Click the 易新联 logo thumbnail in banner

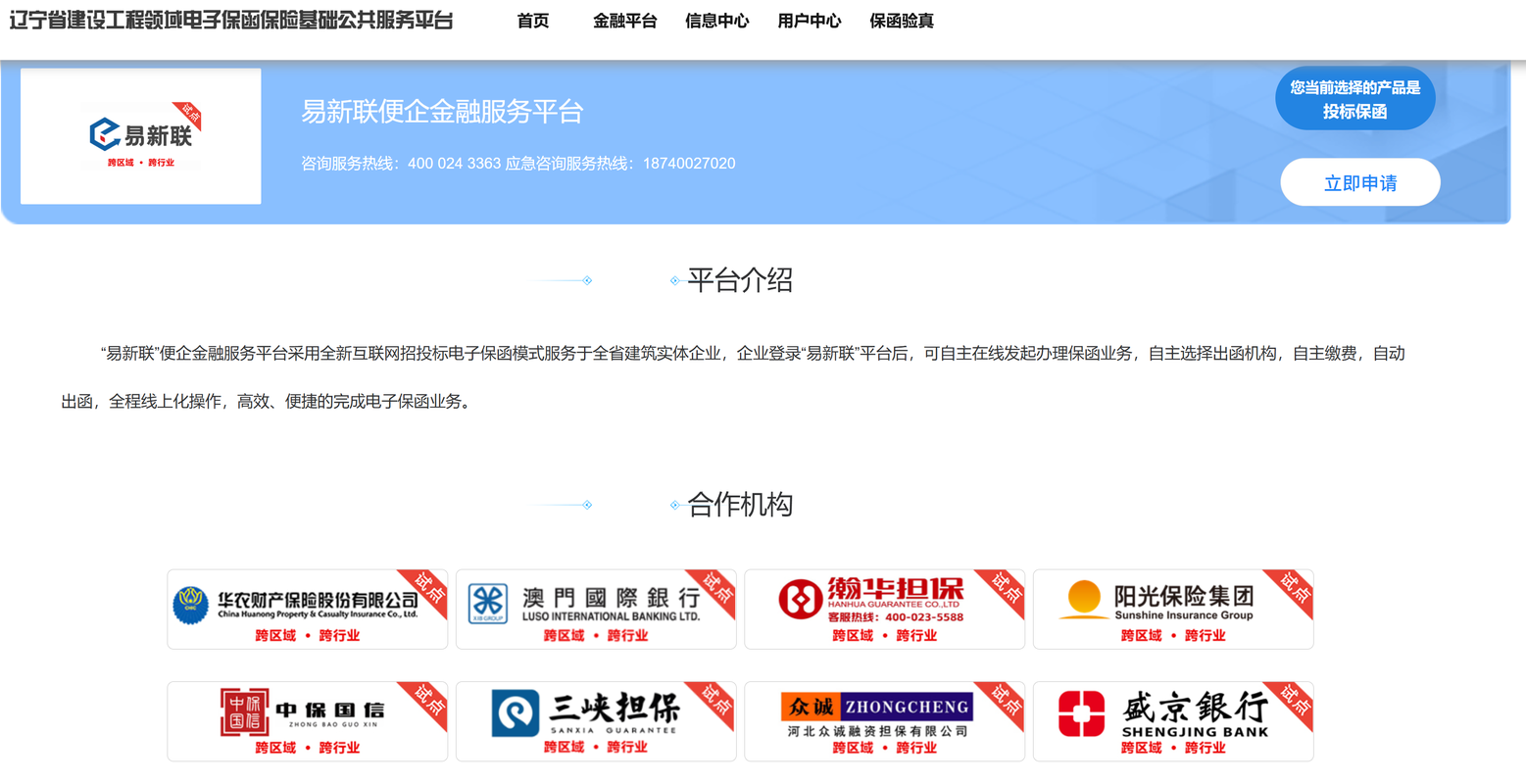(x=141, y=136)
